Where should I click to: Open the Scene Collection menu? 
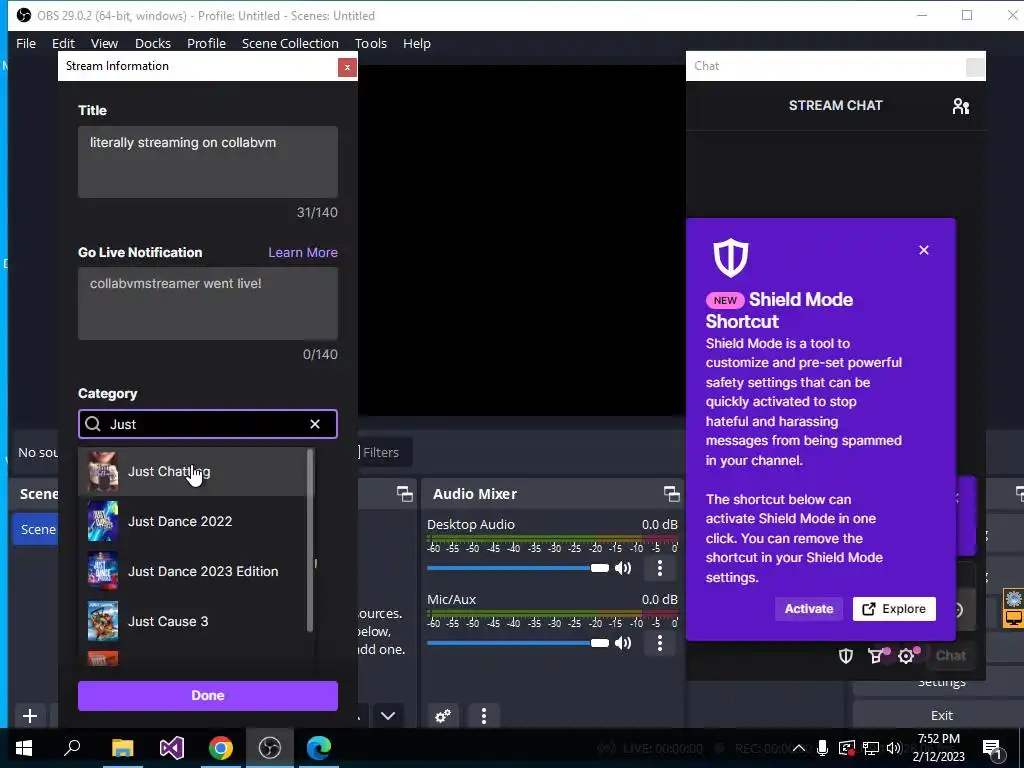[290, 43]
